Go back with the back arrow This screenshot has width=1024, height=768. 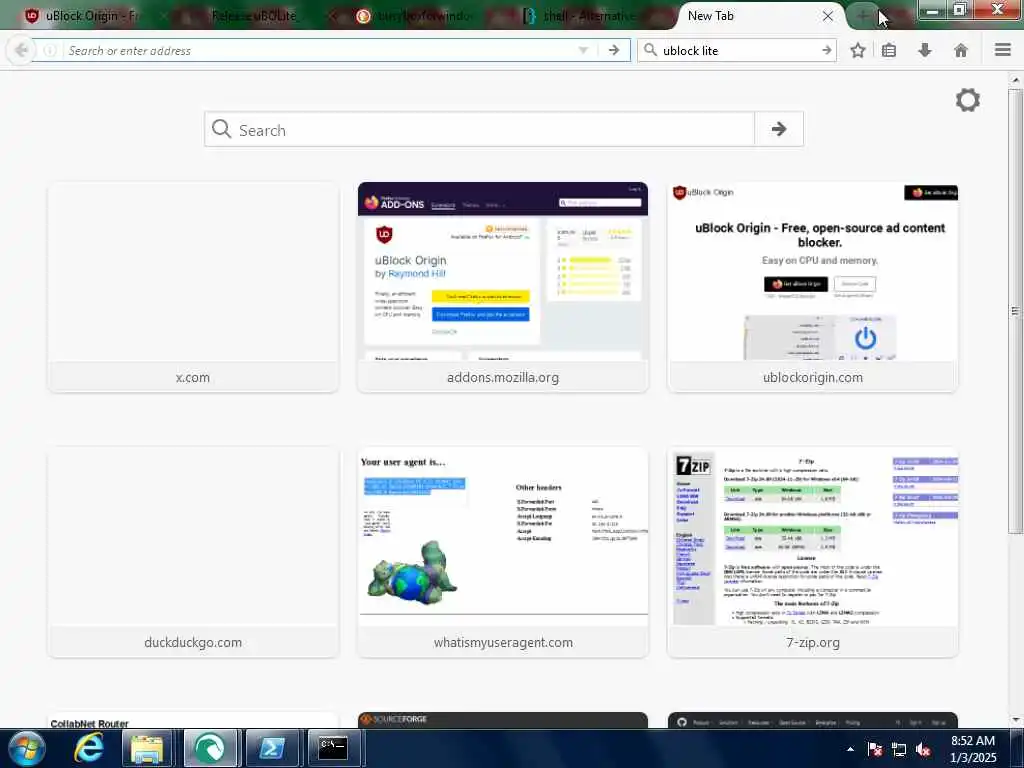21,50
